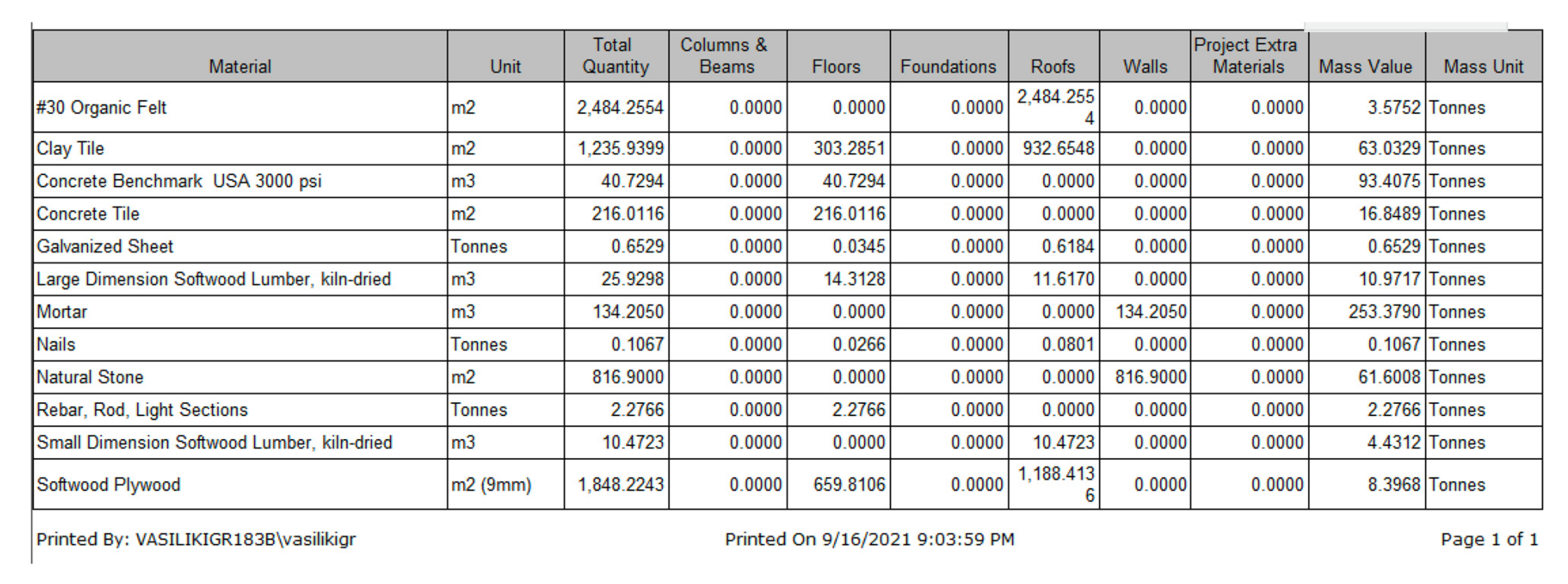Click the Softwood Plywood material name
The height and width of the screenshot is (584, 1568).
click(108, 484)
